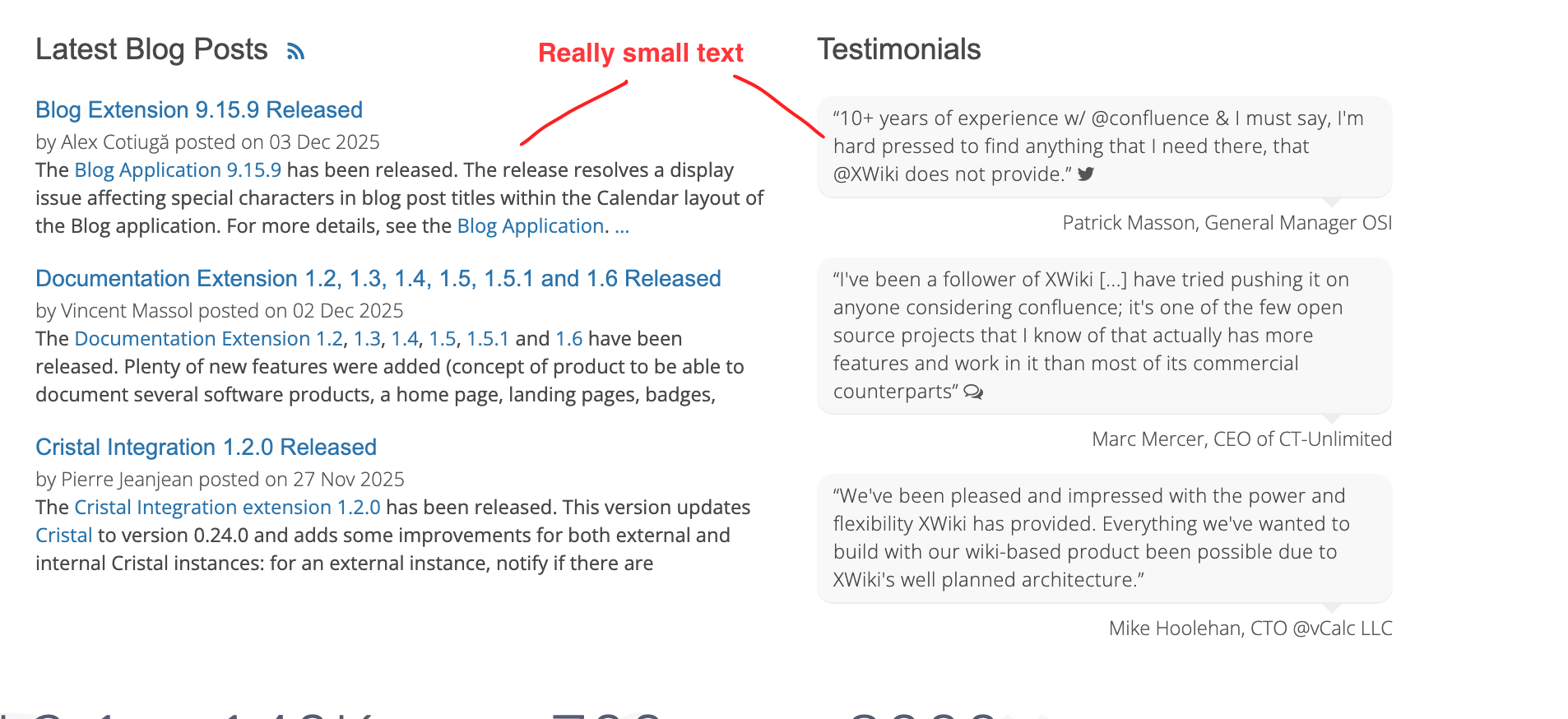Visit the "1.5.1" version link

point(488,339)
